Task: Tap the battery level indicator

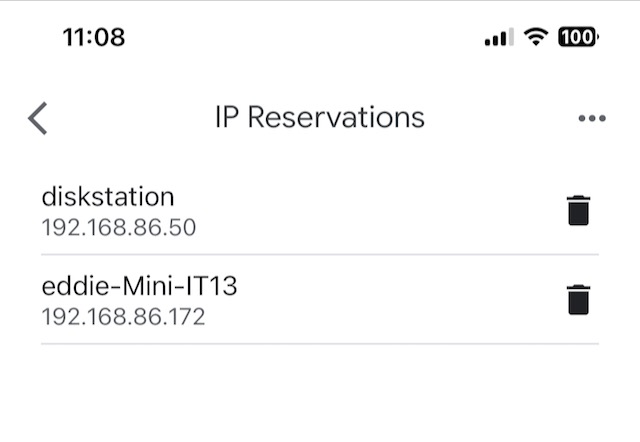Action: click(578, 38)
